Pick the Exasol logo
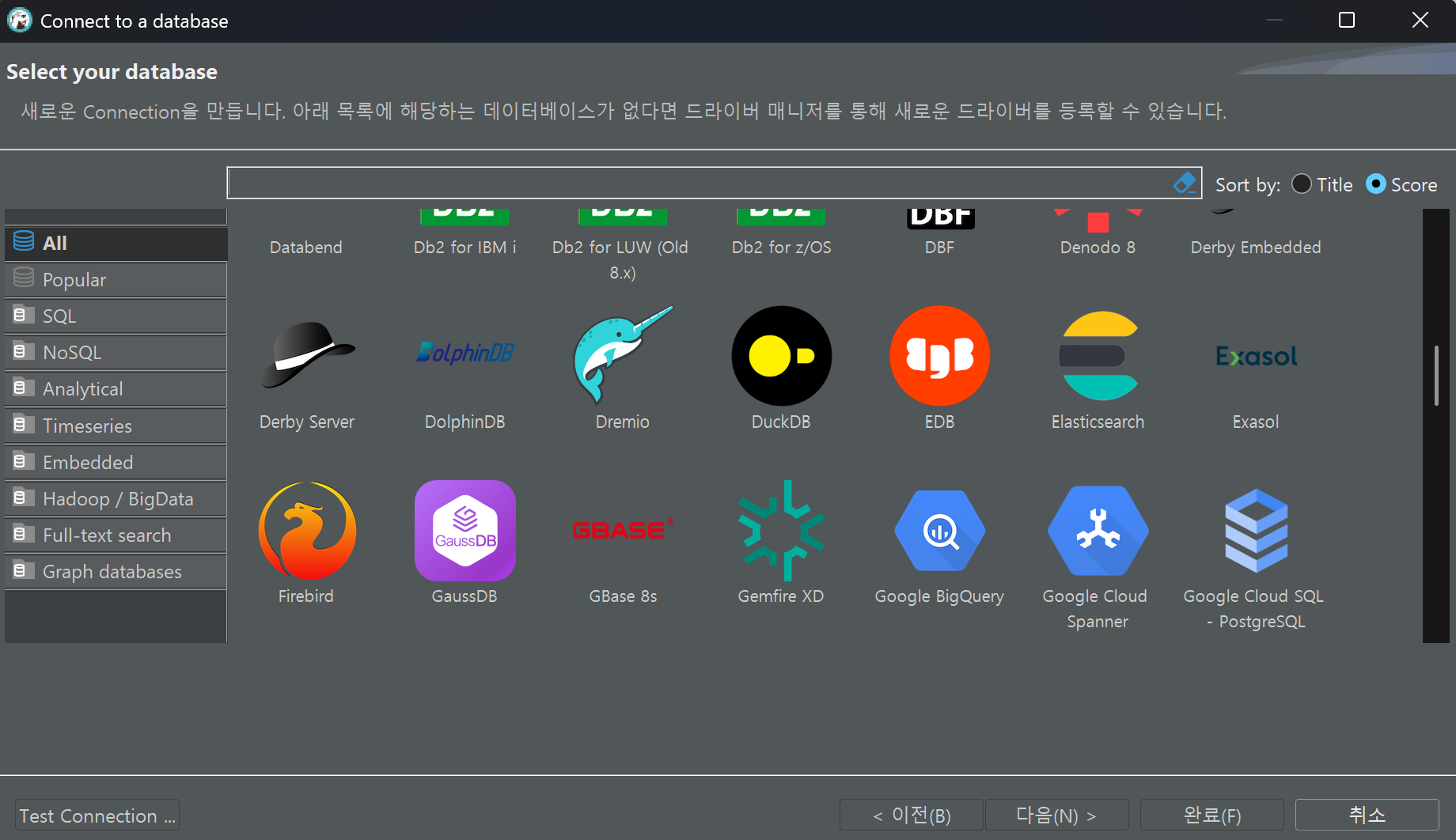Screen dimensions: 1456x840 pos(1257,356)
